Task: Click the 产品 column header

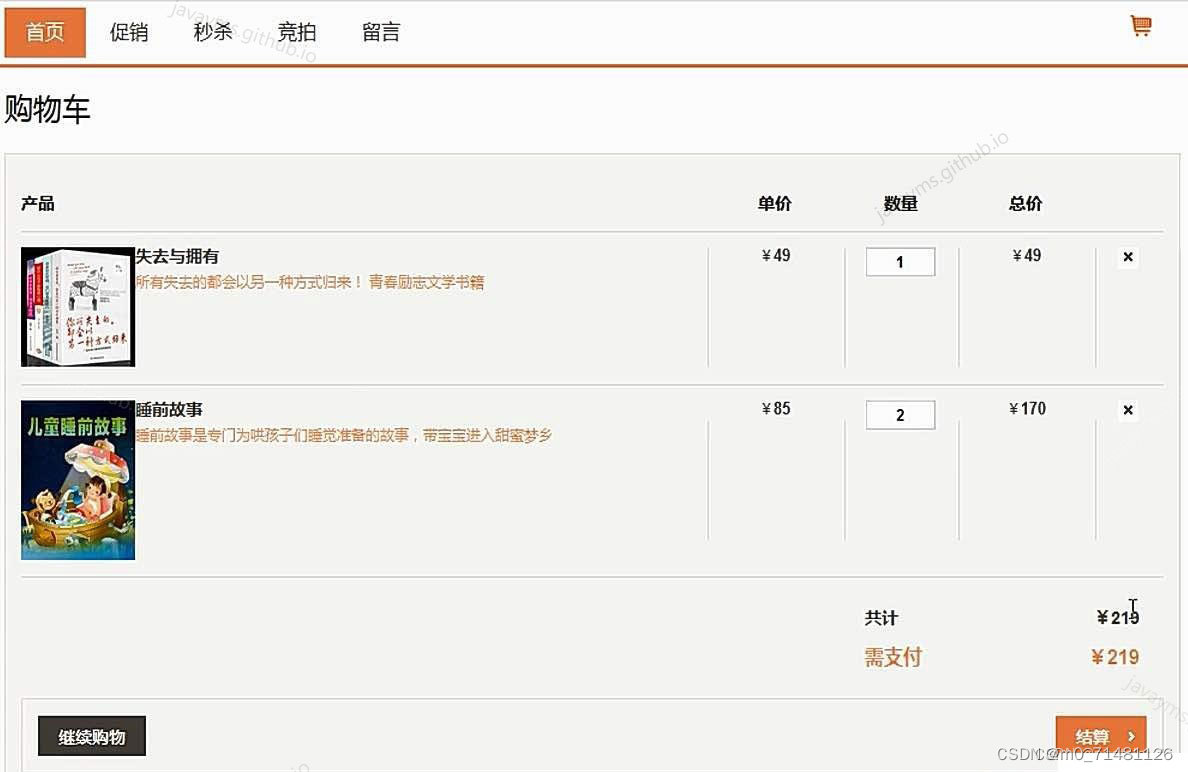Action: pos(38,203)
